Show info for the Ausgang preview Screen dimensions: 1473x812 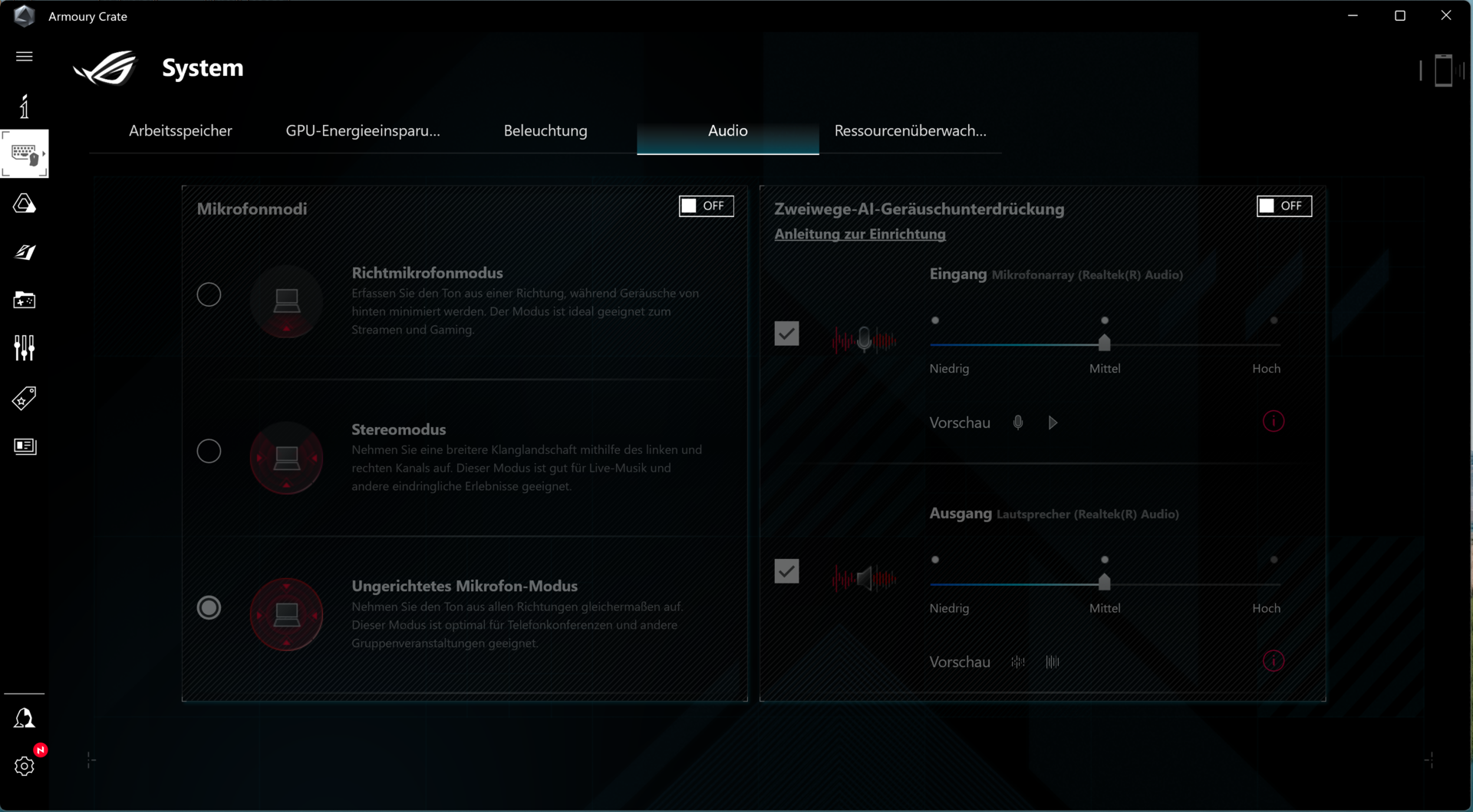tap(1274, 661)
